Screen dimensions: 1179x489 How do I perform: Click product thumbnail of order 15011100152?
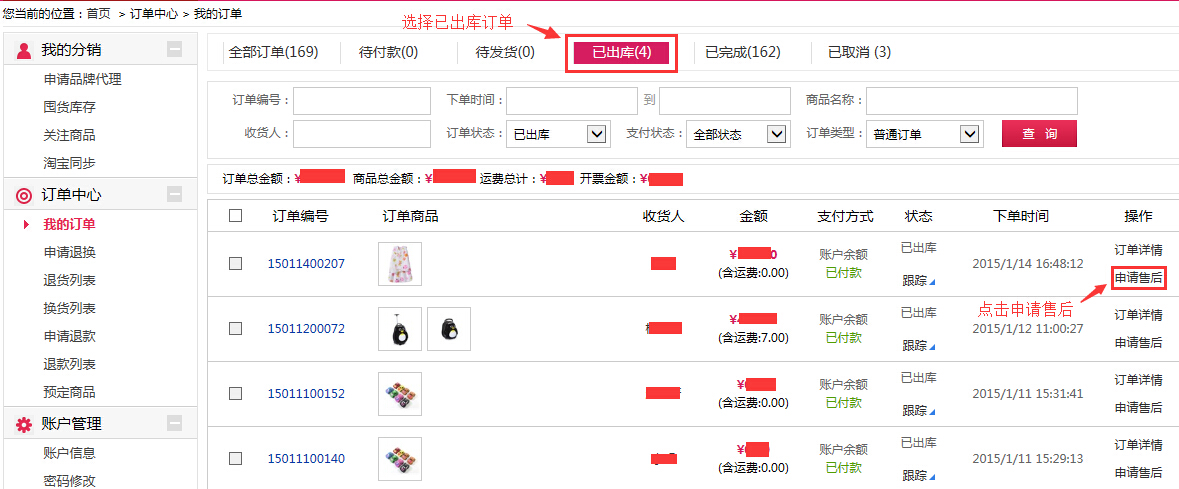coord(400,393)
